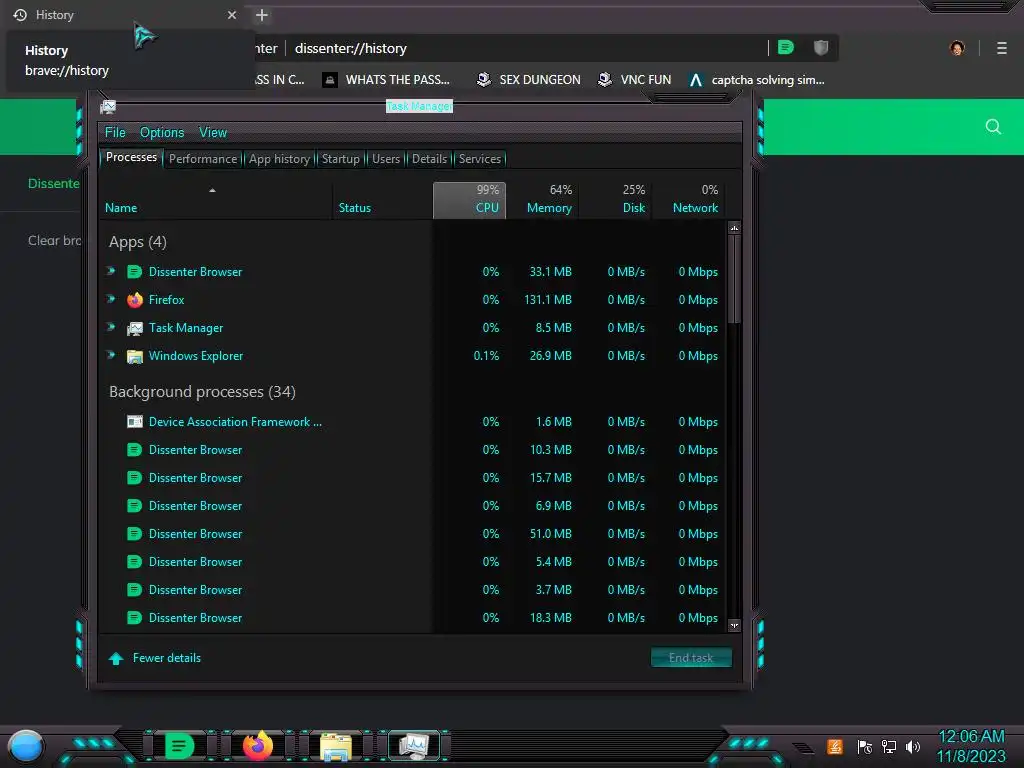Click Firefox memory value 131.1 MB
The image size is (1024, 768).
[x=548, y=300]
